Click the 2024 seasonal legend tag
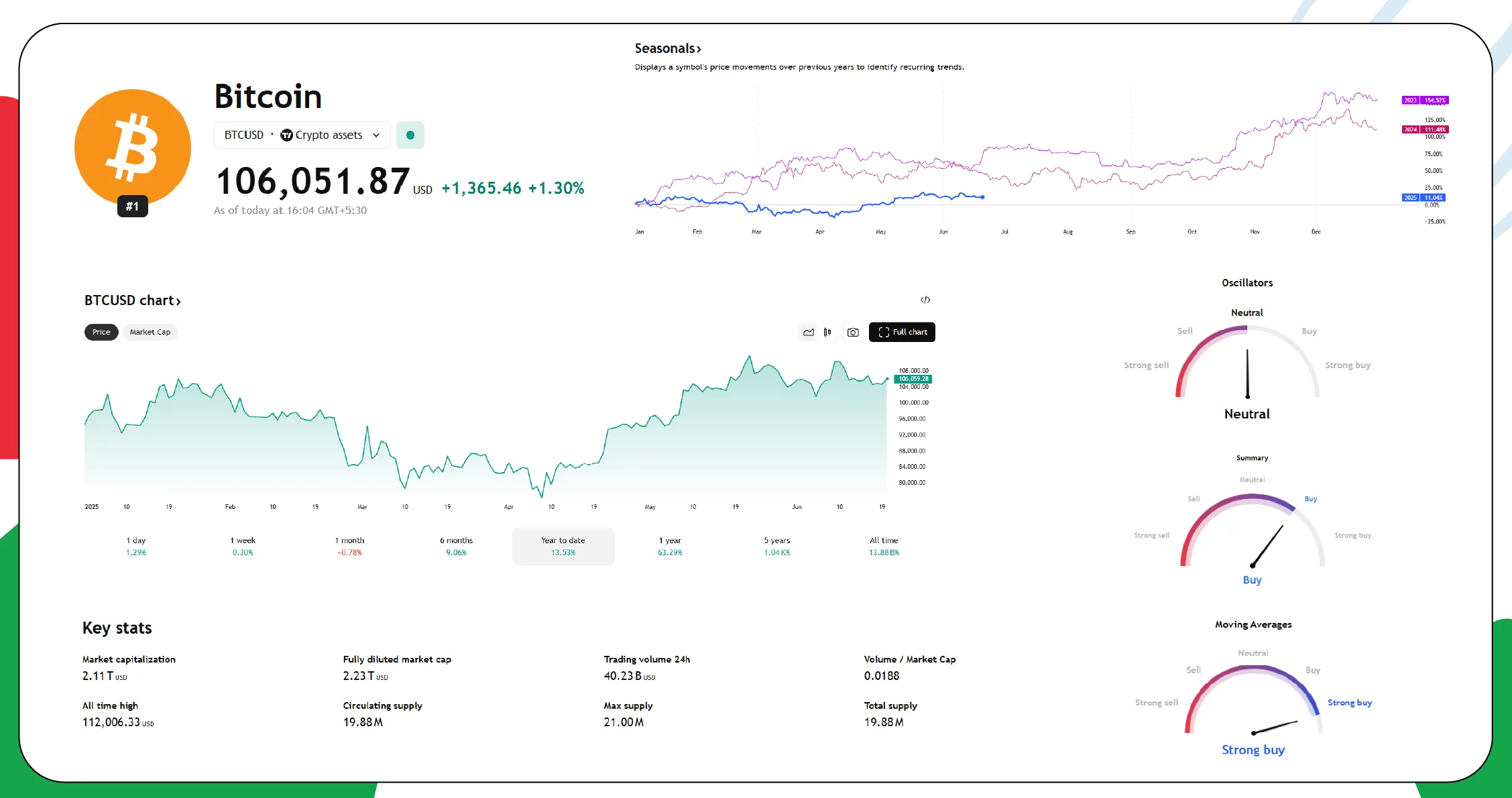1512x798 pixels. tap(1425, 129)
